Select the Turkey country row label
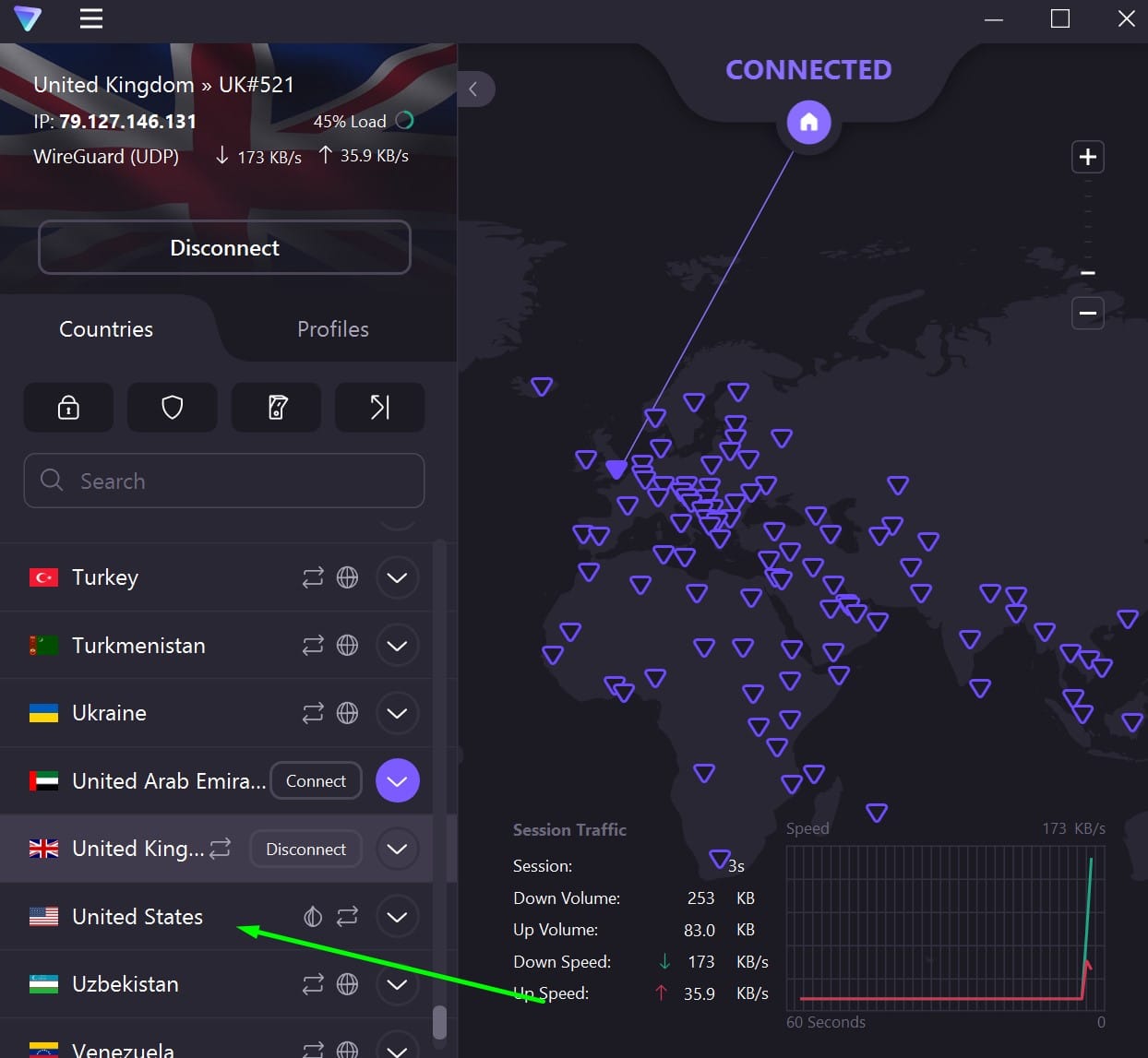This screenshot has width=1148, height=1058. 105,577
